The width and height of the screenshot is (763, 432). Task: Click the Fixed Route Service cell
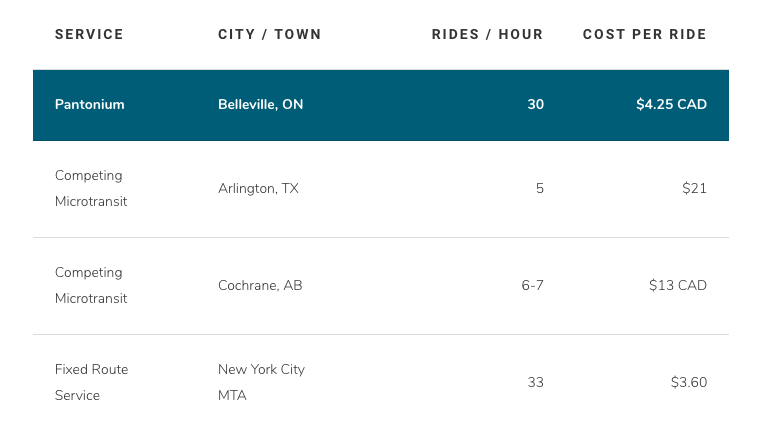point(91,382)
